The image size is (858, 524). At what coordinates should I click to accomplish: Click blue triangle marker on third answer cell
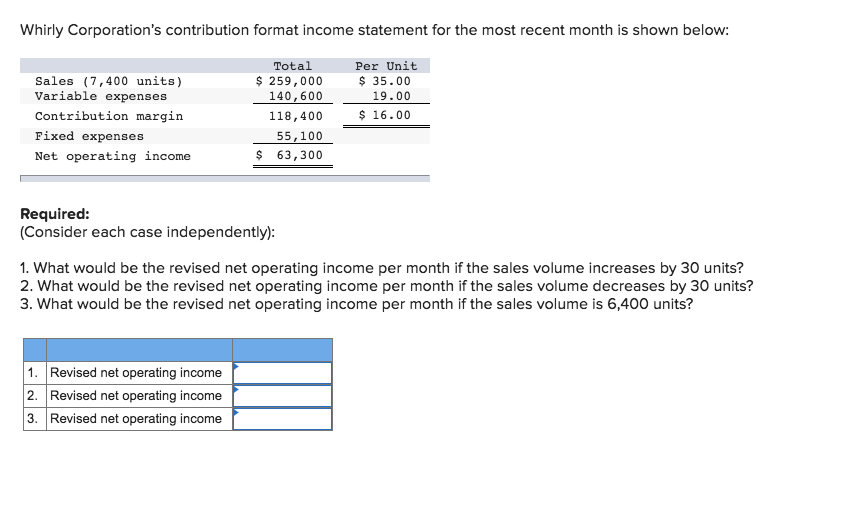tap(236, 412)
